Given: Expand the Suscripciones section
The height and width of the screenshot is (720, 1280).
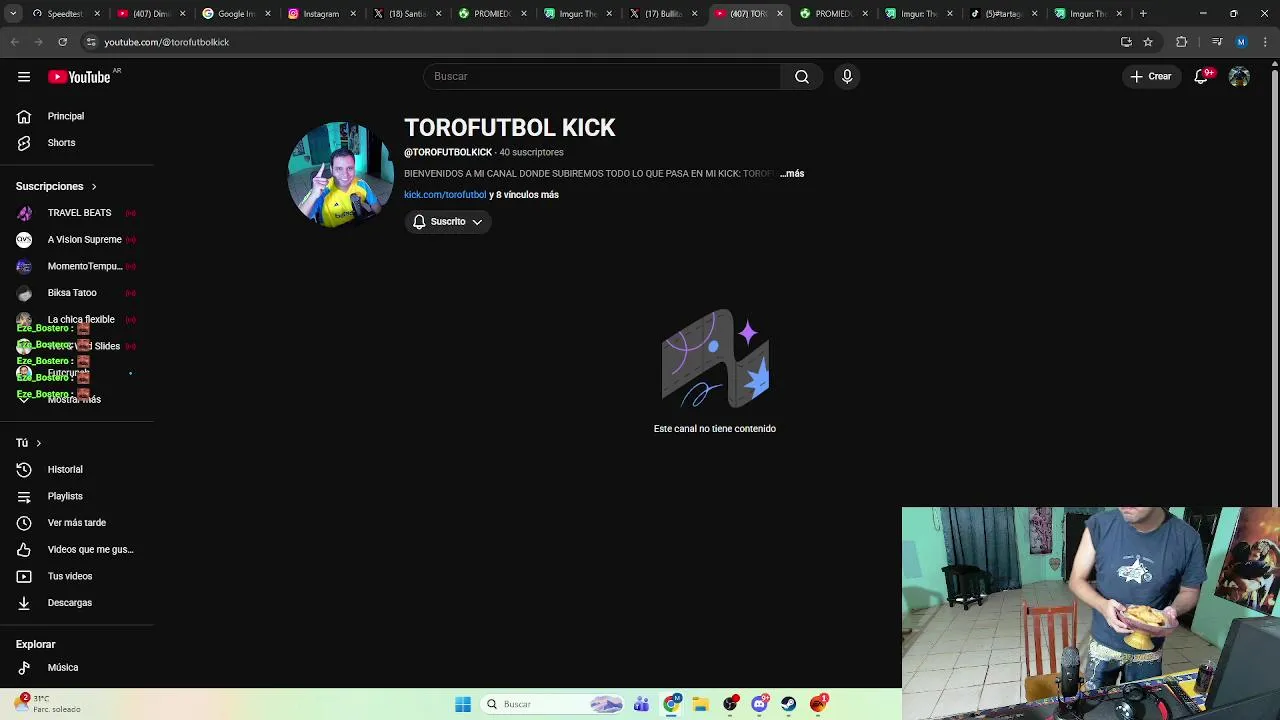Looking at the screenshot, I should (x=57, y=186).
